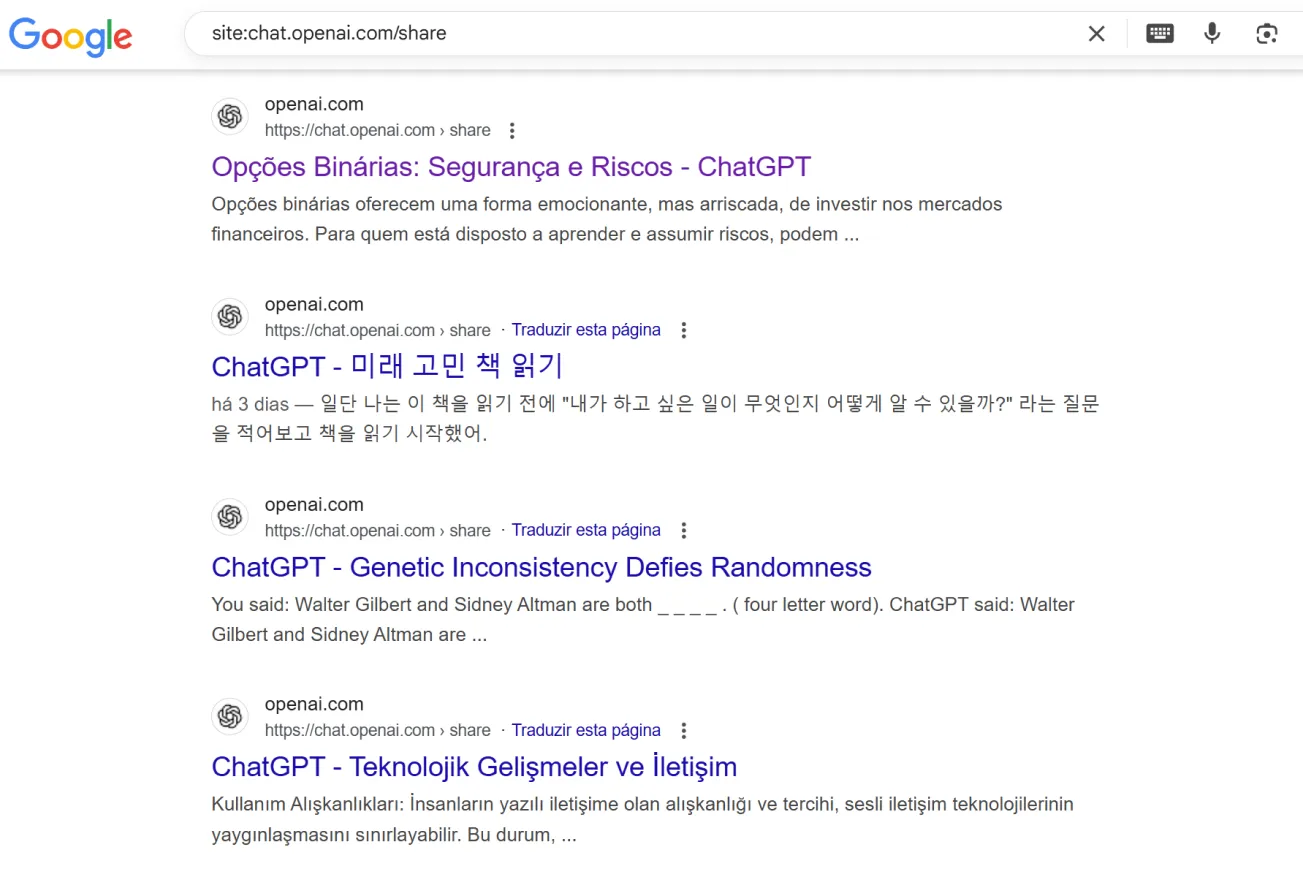Click snippet 'You said: Walter Gilbert and Sidney Altman'
This screenshot has width=1303, height=877.
click(643, 619)
